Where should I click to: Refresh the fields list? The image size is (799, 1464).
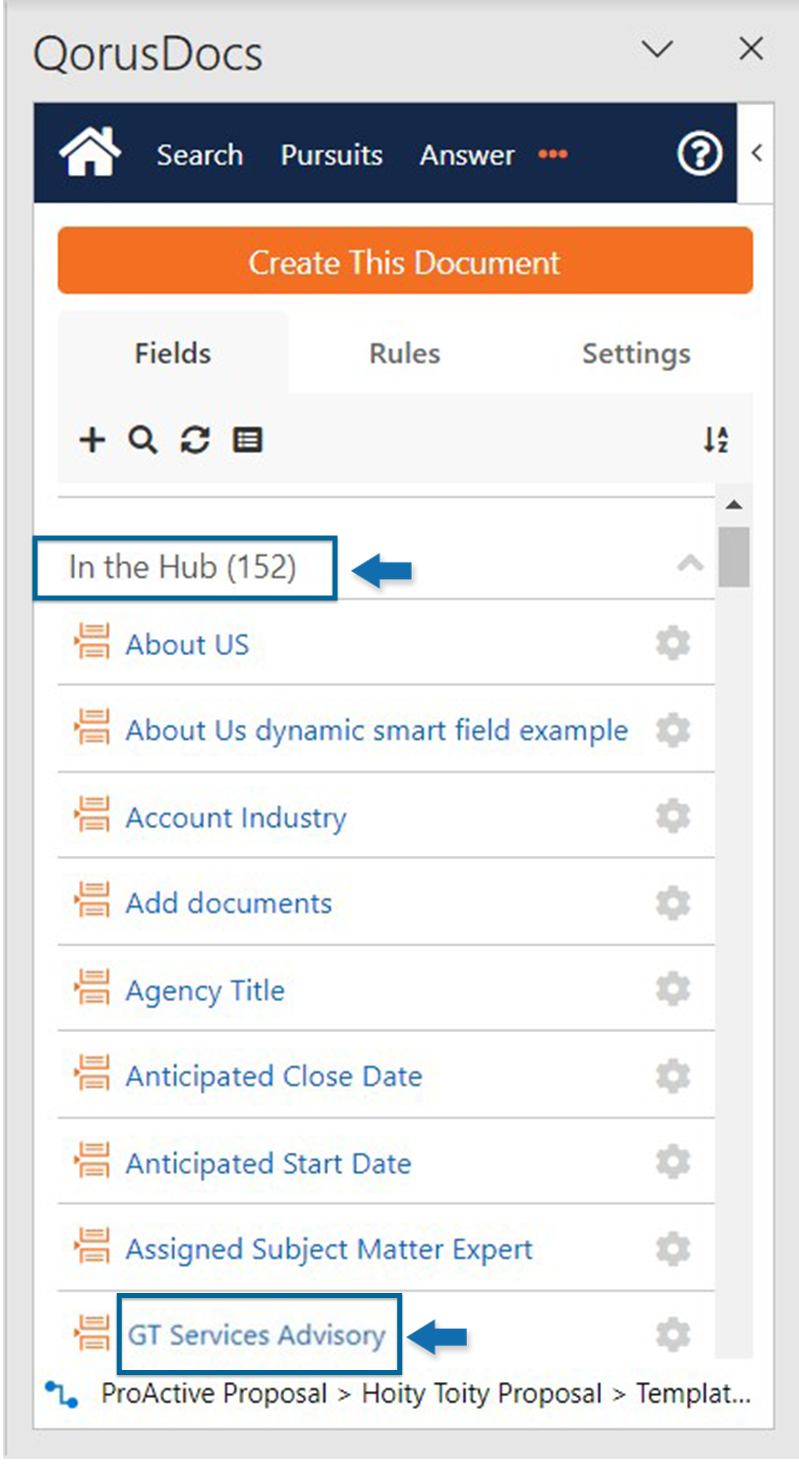point(195,440)
